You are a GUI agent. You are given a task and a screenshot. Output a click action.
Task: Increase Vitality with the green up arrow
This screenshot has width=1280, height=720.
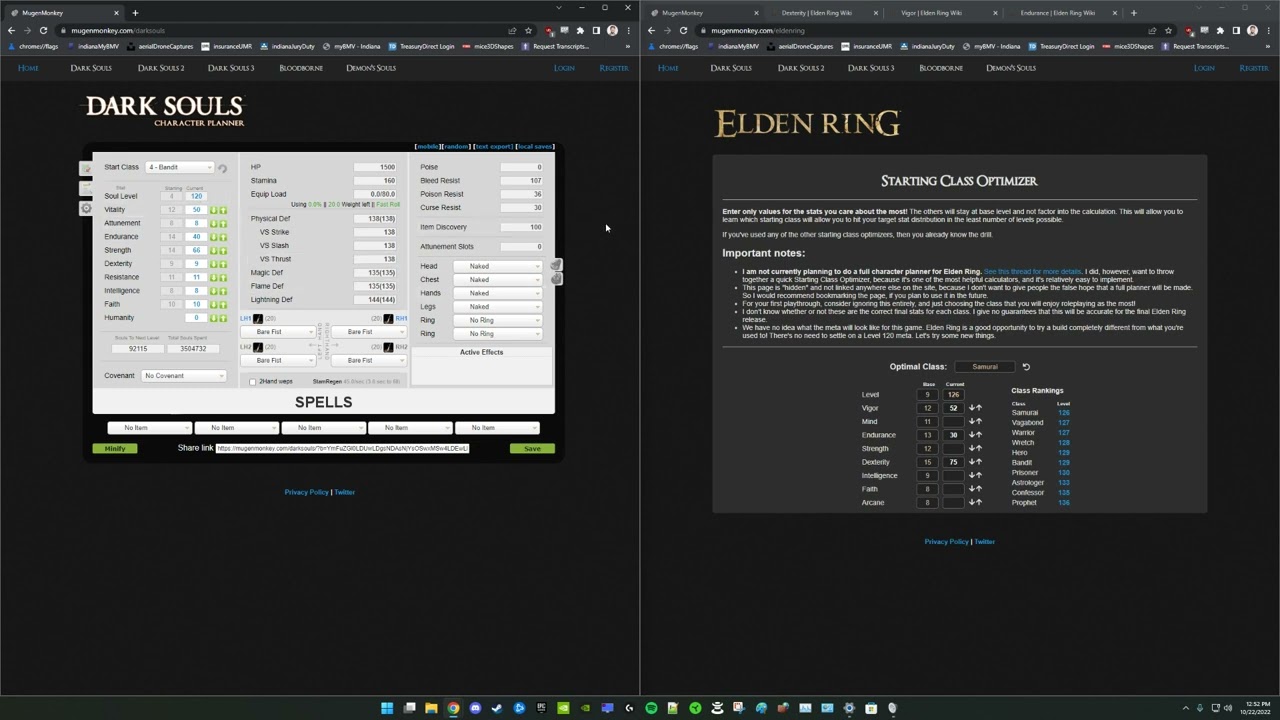223,210
